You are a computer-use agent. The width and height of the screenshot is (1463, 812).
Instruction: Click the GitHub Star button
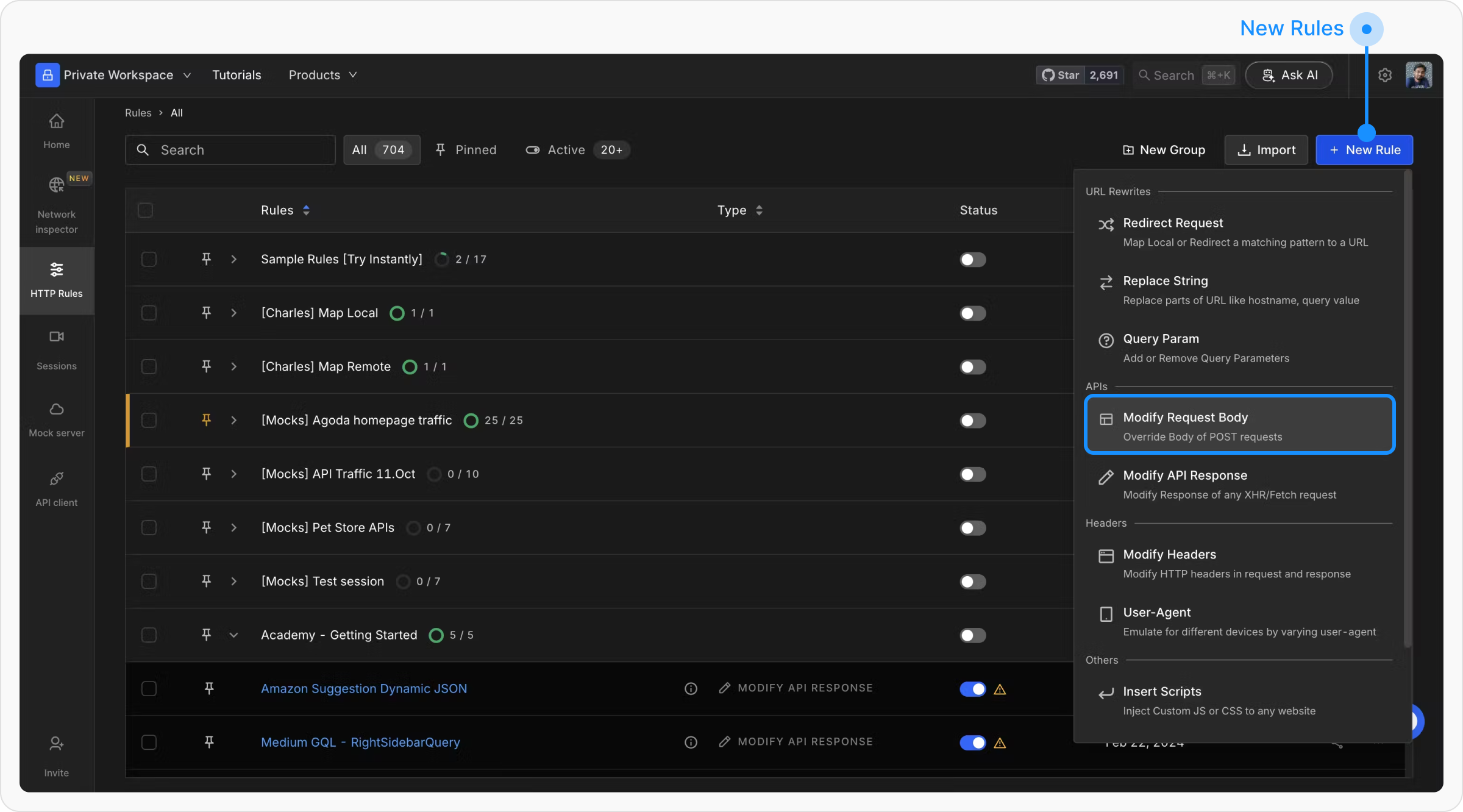coord(1061,75)
